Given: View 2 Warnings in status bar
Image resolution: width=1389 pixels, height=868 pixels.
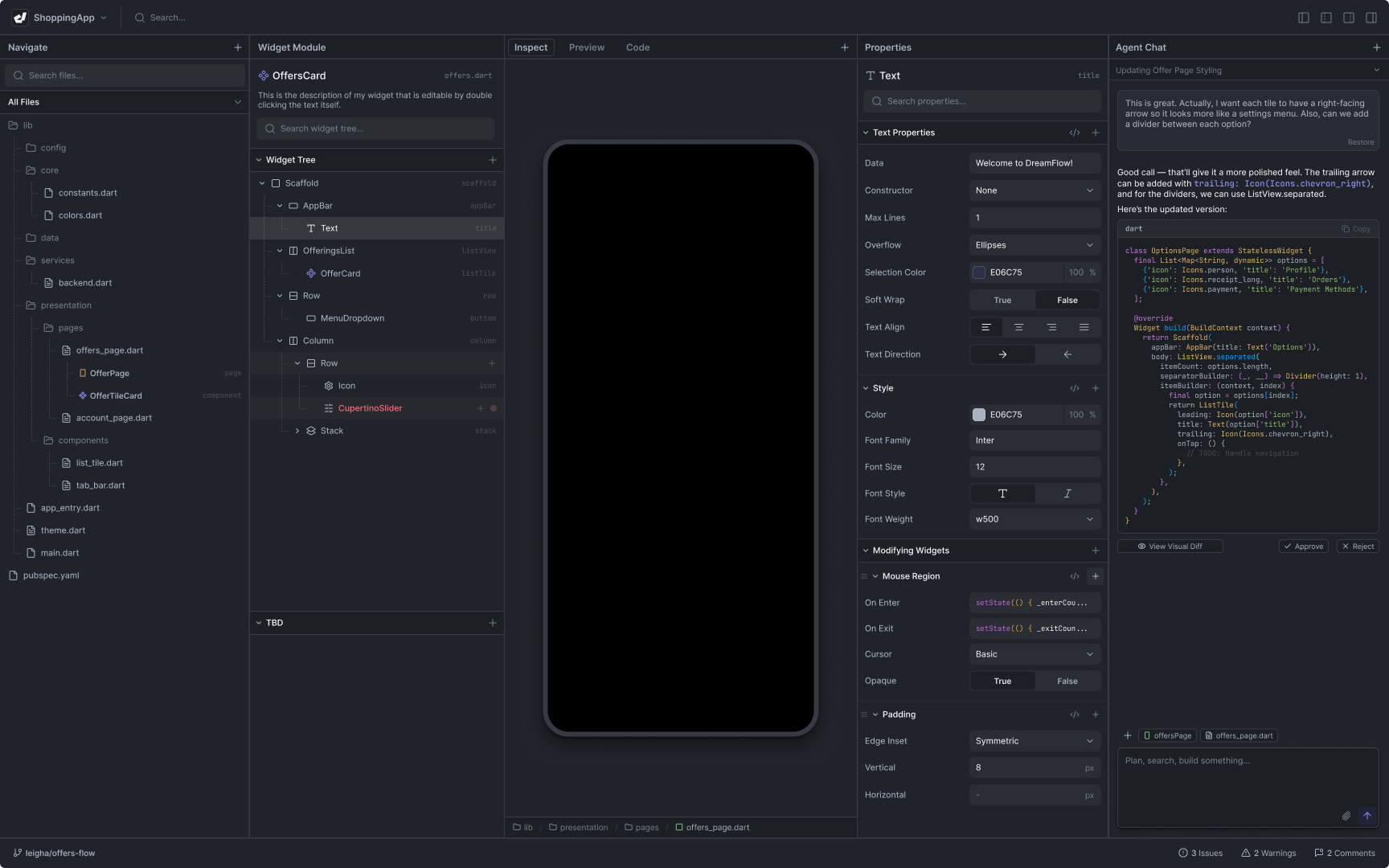Looking at the screenshot, I should 1268,853.
